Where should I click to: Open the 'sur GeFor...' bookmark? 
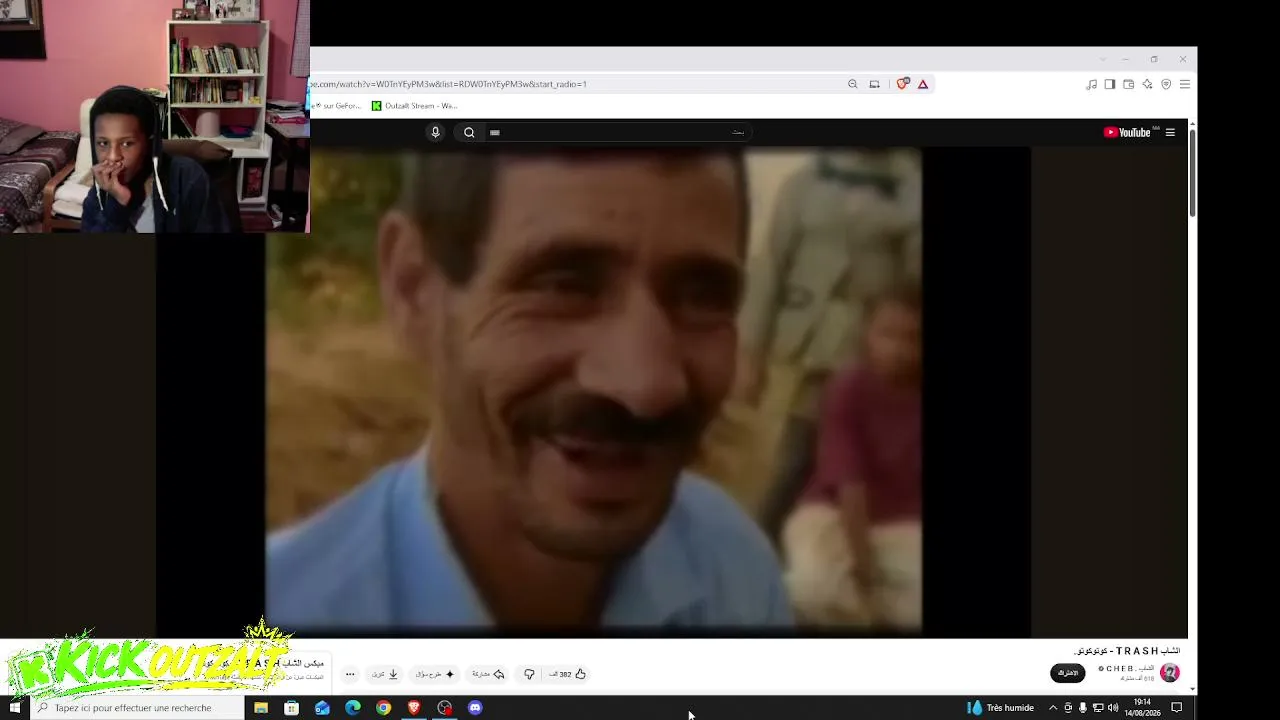tap(337, 105)
